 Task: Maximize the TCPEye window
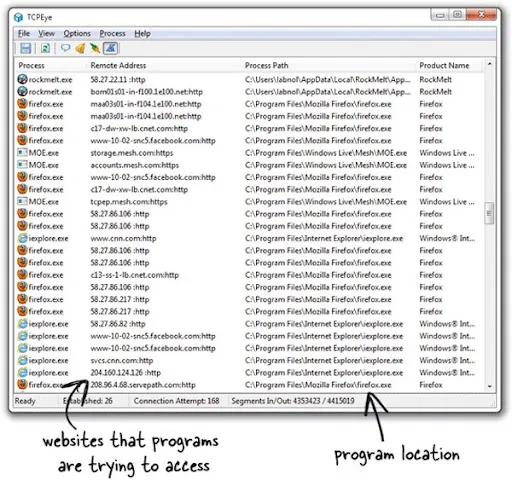(x=457, y=14)
